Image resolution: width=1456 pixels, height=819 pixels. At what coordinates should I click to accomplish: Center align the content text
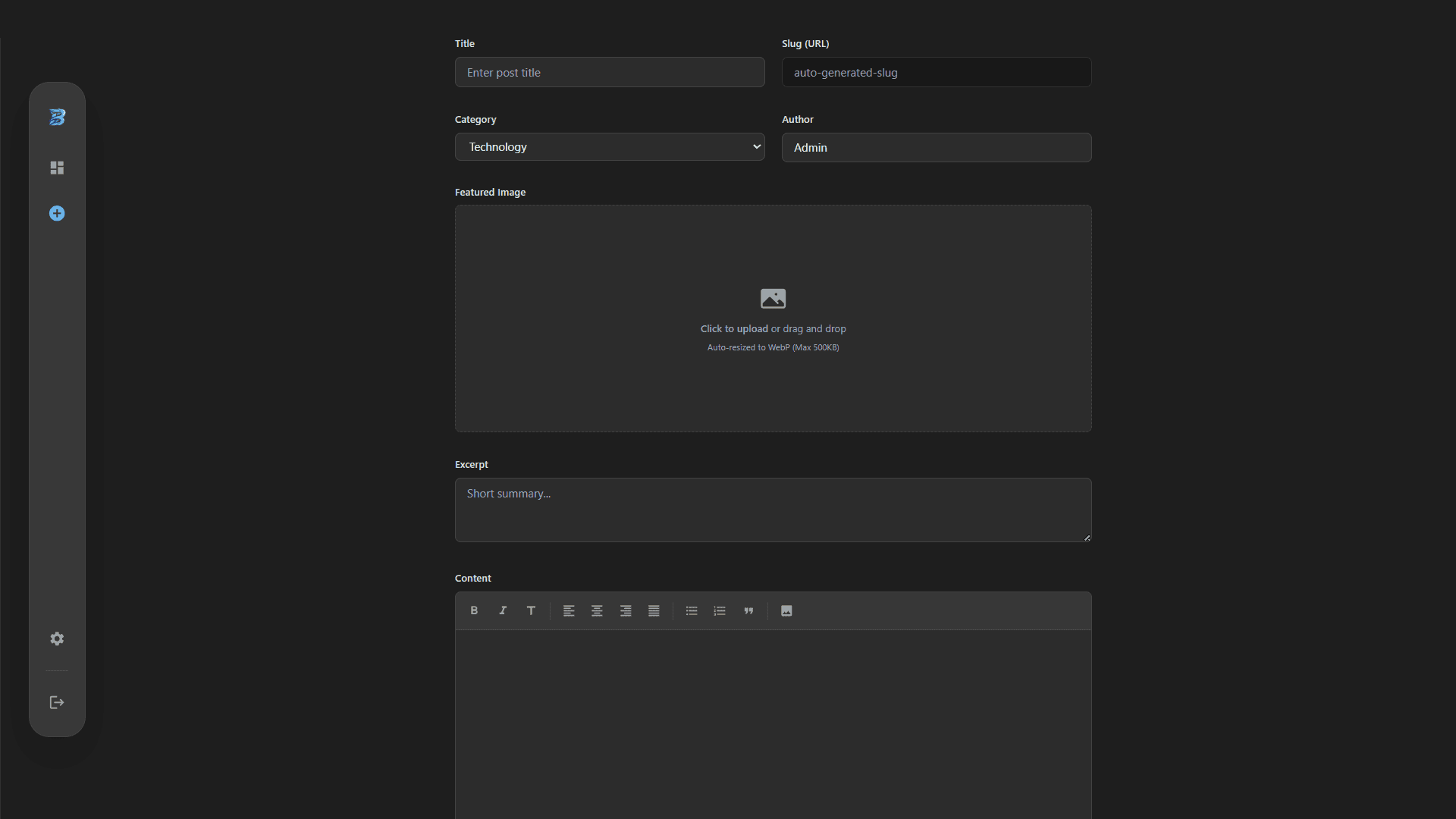pos(597,610)
